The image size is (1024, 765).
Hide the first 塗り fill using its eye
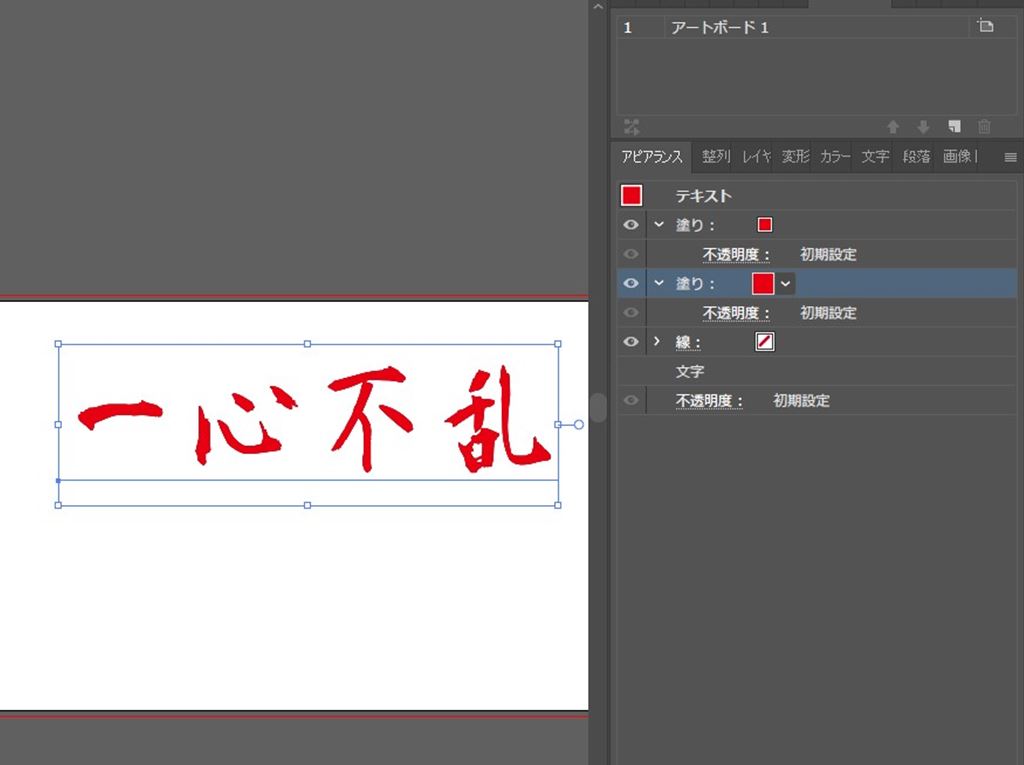coord(631,225)
